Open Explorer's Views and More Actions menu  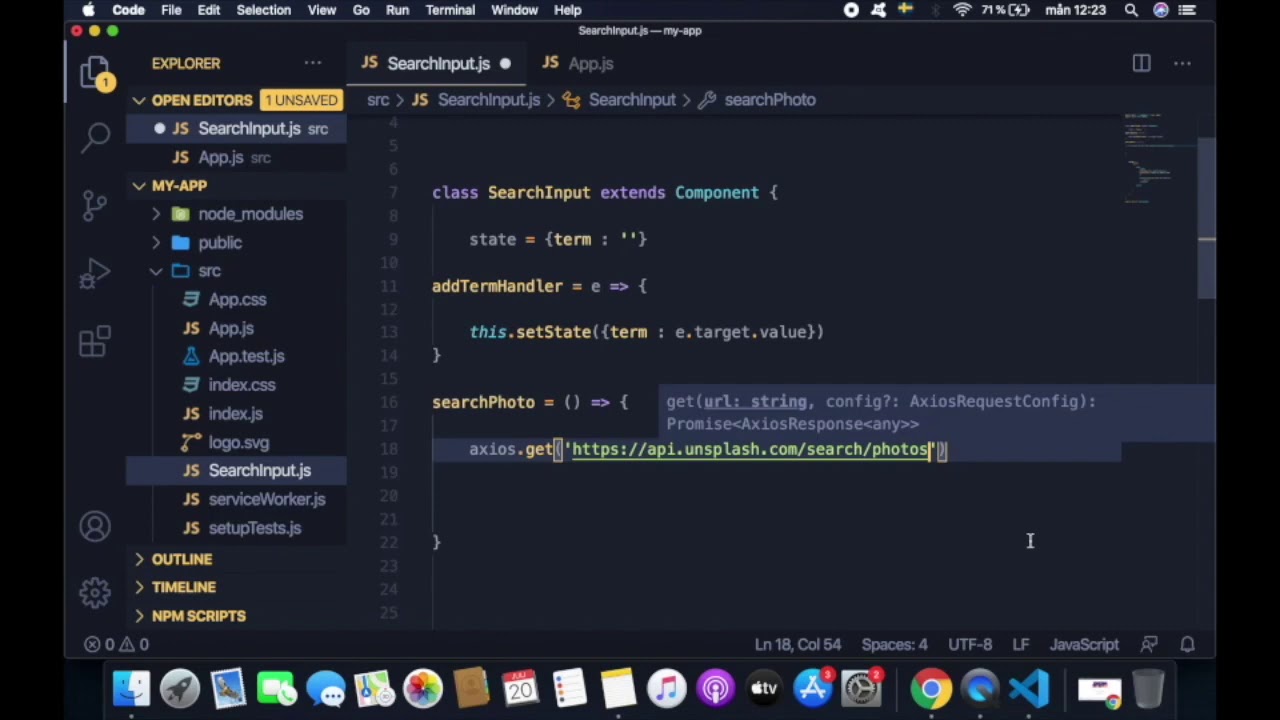pos(313,63)
